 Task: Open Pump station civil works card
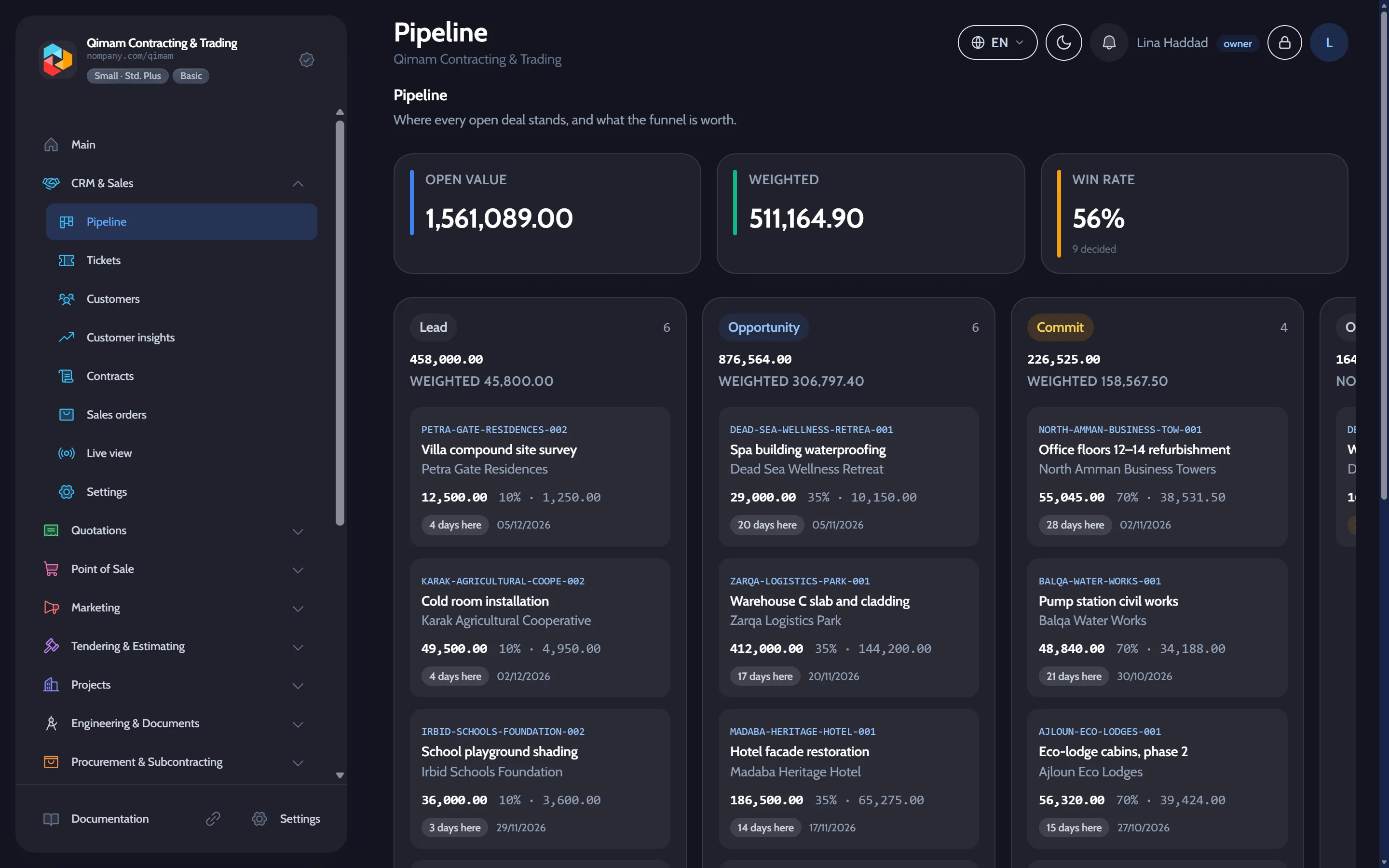click(x=1157, y=627)
